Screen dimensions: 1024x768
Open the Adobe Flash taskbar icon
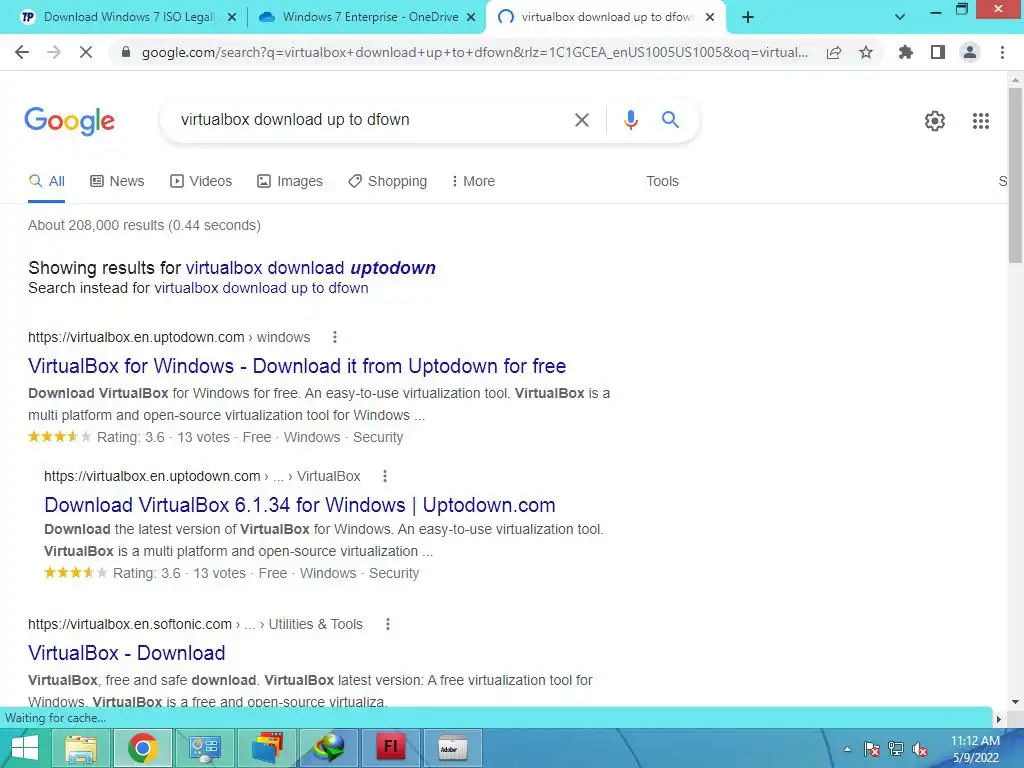click(x=391, y=748)
